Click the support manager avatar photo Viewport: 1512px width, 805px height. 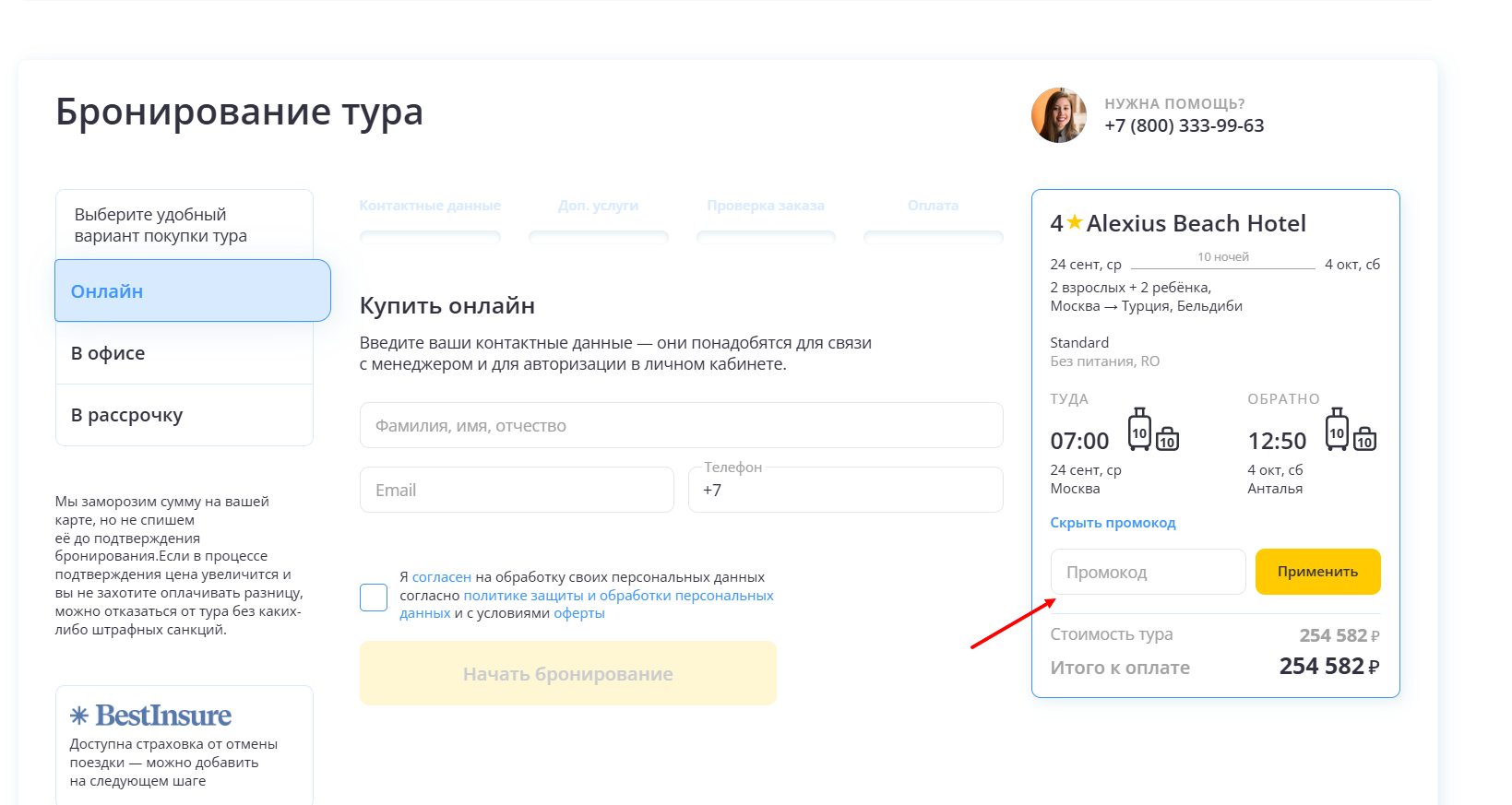click(x=1058, y=115)
